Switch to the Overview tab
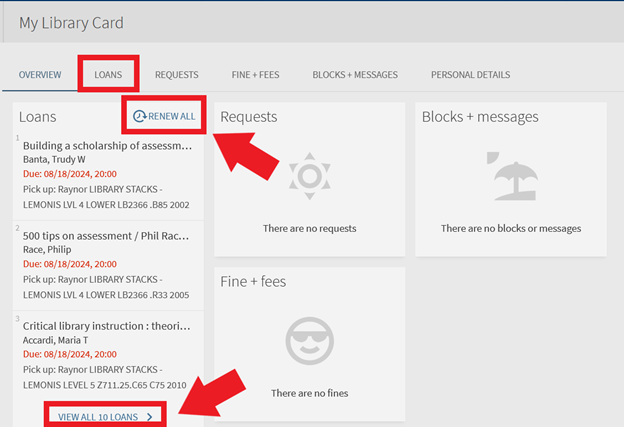Image resolution: width=624 pixels, height=427 pixels. coord(40,75)
